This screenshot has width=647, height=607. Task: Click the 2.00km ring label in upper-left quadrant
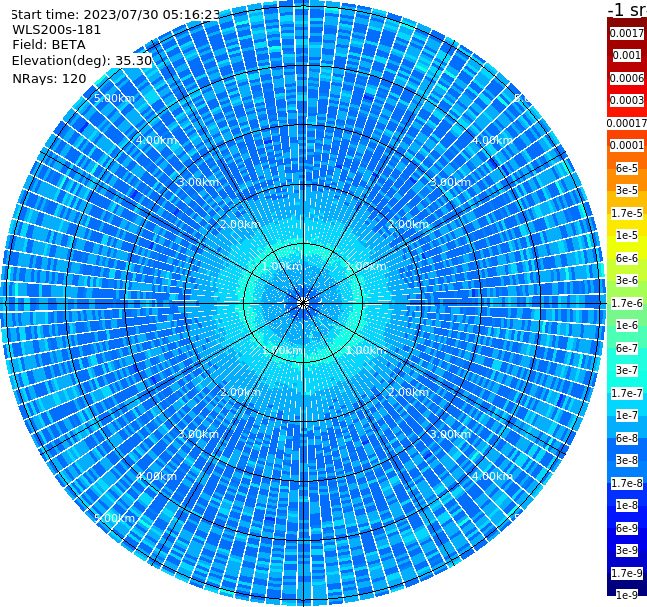240,224
